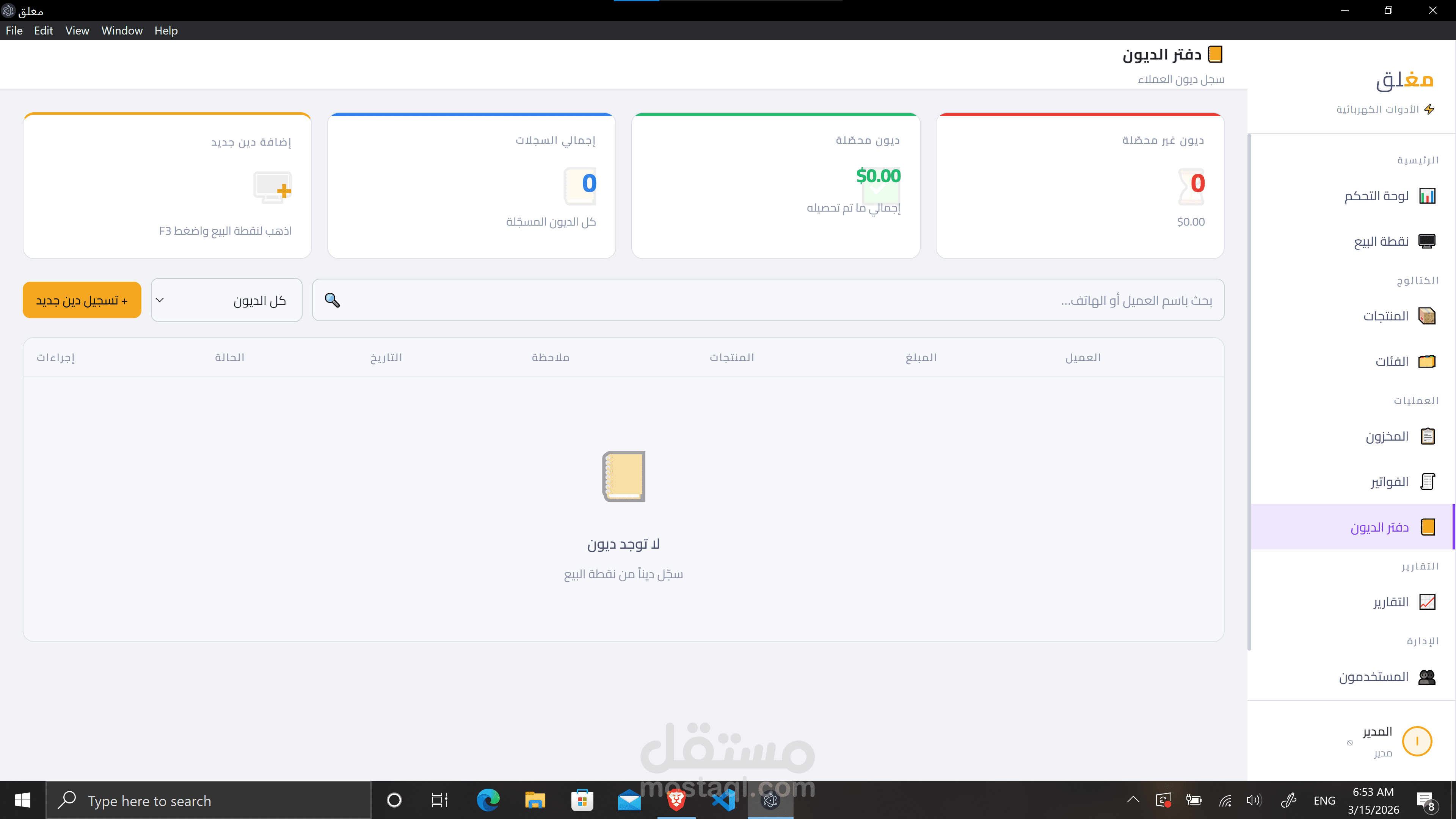
Task: Open المستخدمون users icon in sidebar
Action: (1426, 676)
